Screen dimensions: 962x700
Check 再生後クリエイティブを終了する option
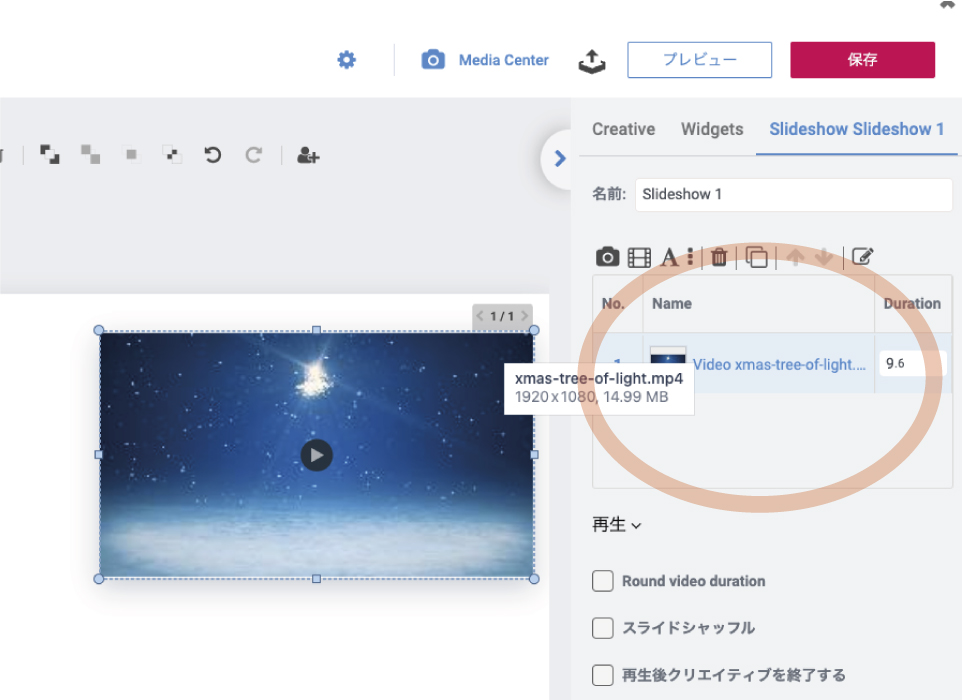(603, 675)
